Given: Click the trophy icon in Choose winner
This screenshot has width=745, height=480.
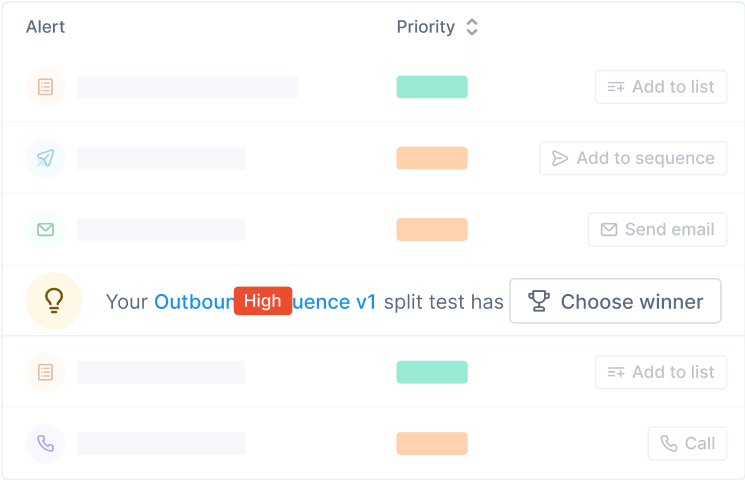Looking at the screenshot, I should [x=539, y=301].
